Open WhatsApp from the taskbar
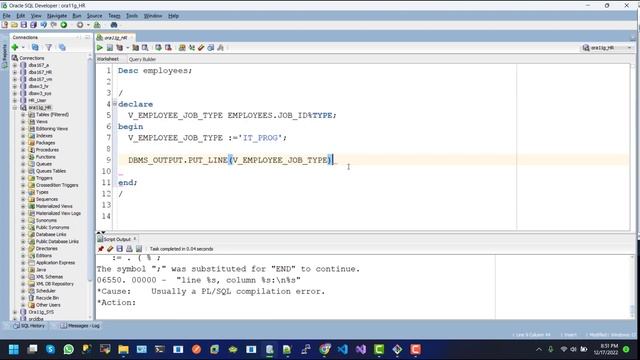 [x=69, y=349]
